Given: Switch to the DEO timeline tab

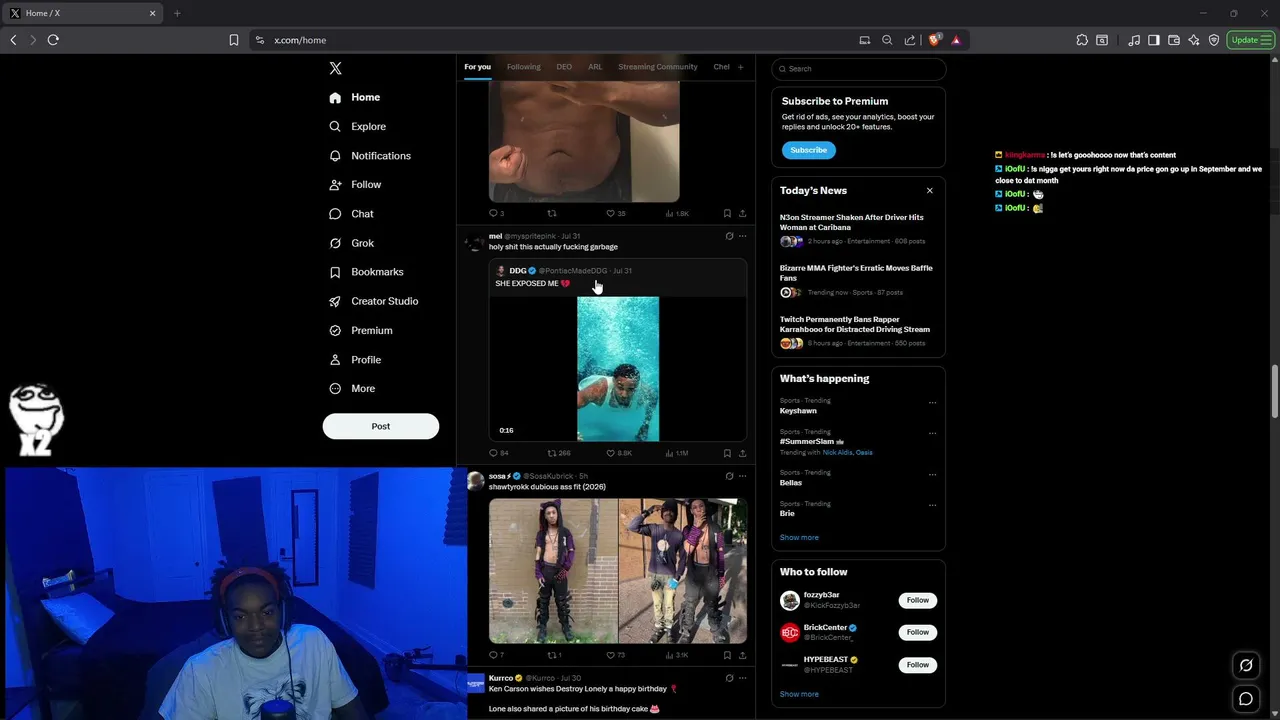Looking at the screenshot, I should 564,67.
